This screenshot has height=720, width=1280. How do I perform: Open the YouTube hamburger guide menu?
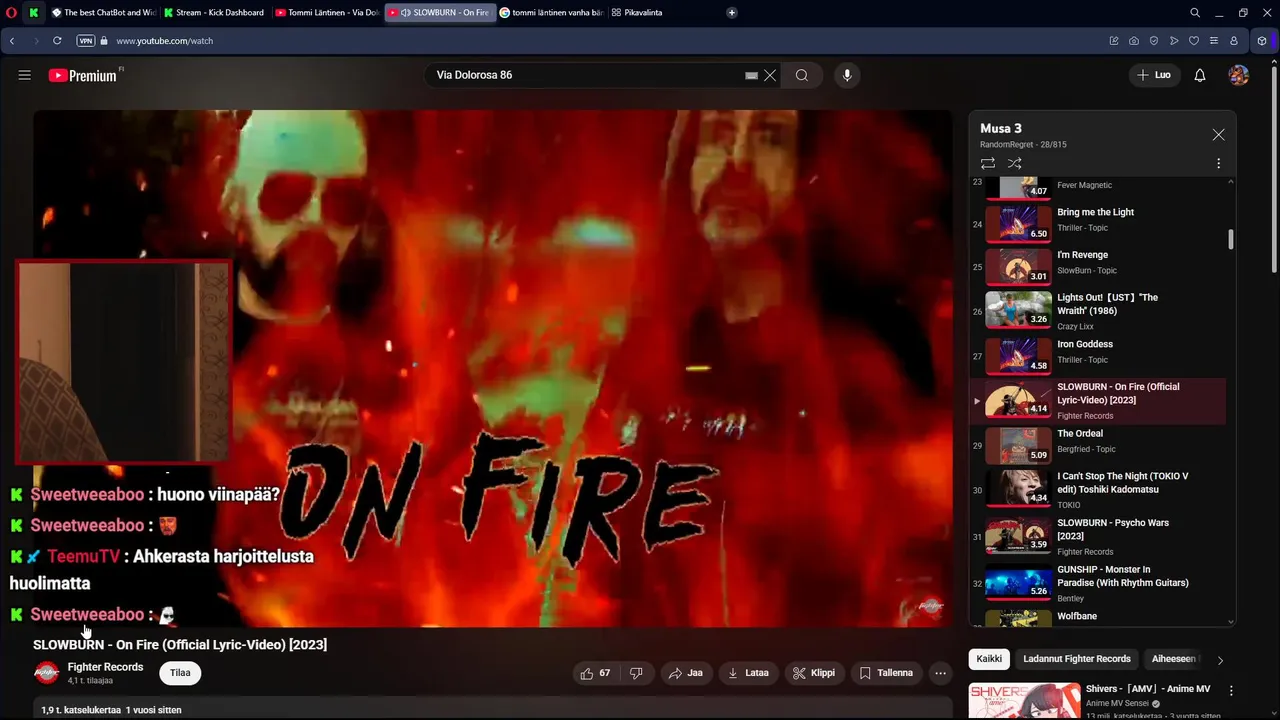click(25, 75)
